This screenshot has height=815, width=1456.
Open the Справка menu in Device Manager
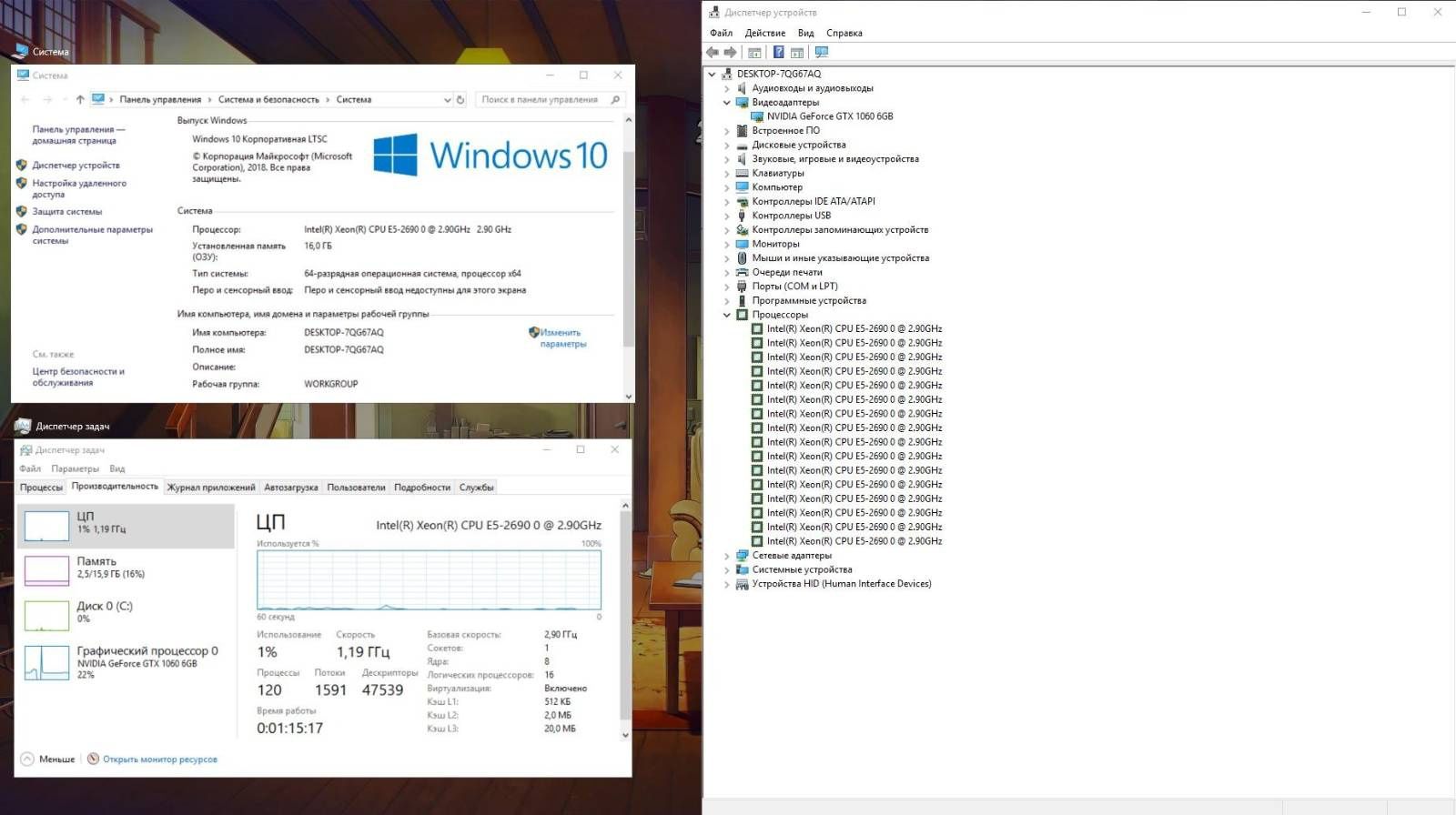(x=844, y=33)
